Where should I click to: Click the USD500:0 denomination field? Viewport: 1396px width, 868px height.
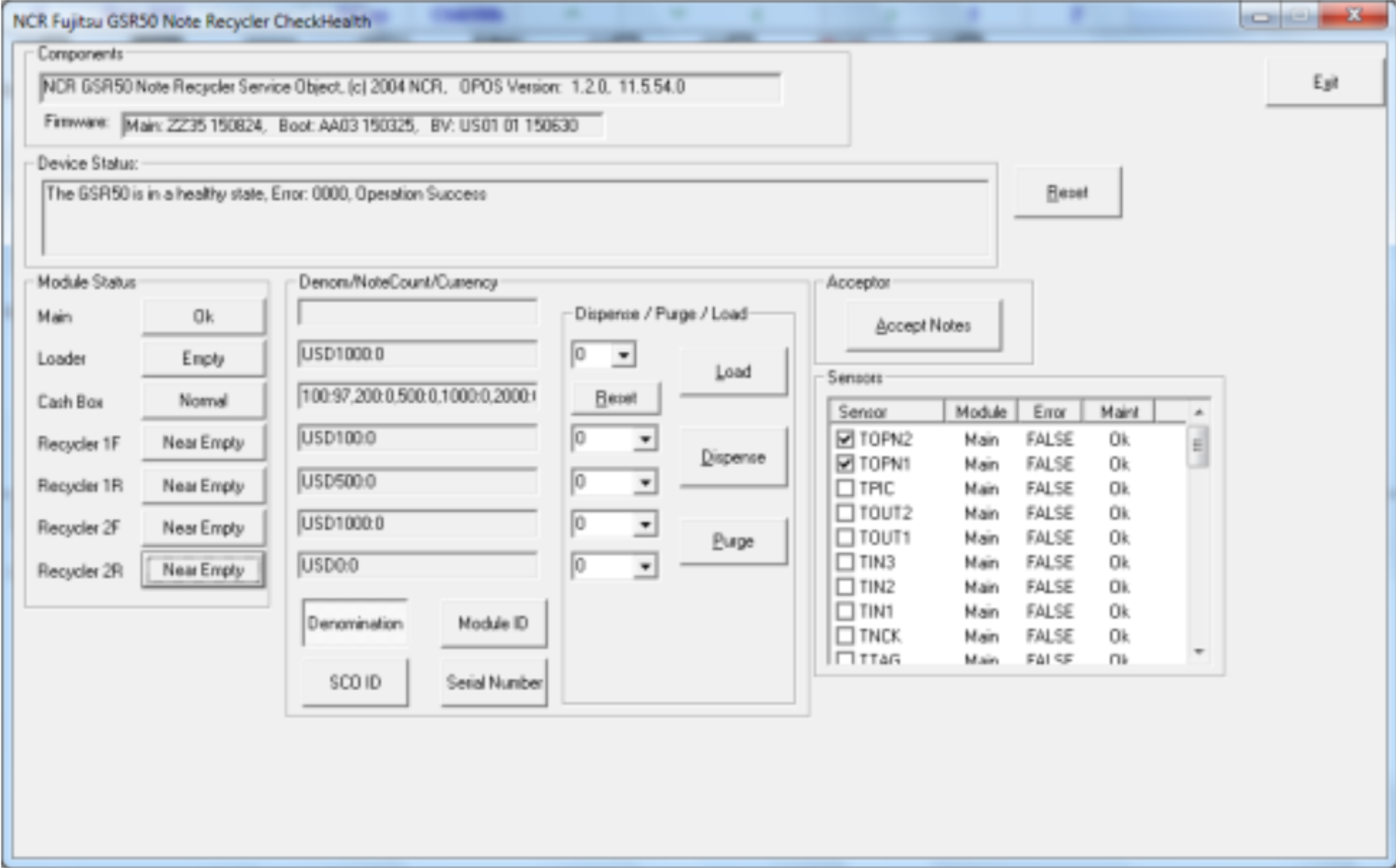click(x=418, y=481)
